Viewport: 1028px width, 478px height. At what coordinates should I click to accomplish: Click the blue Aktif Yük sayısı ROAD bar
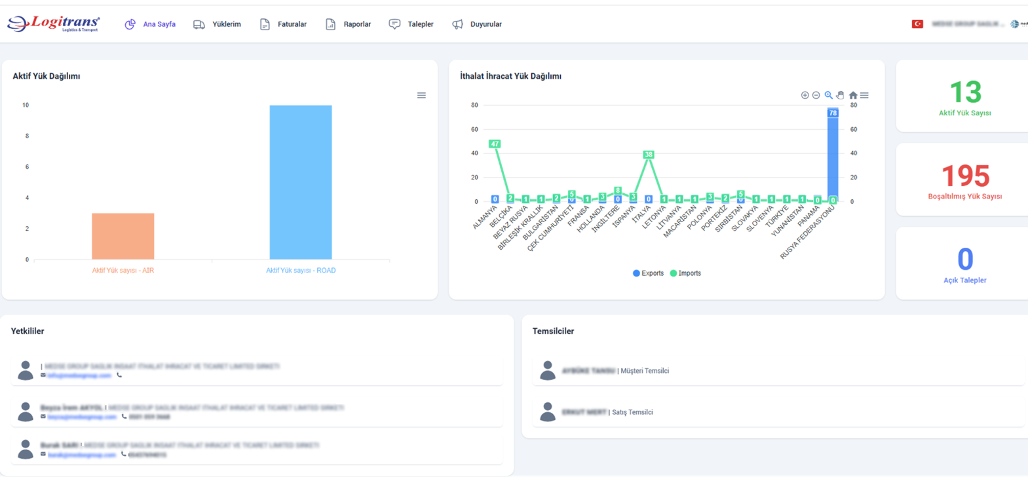(x=300, y=182)
